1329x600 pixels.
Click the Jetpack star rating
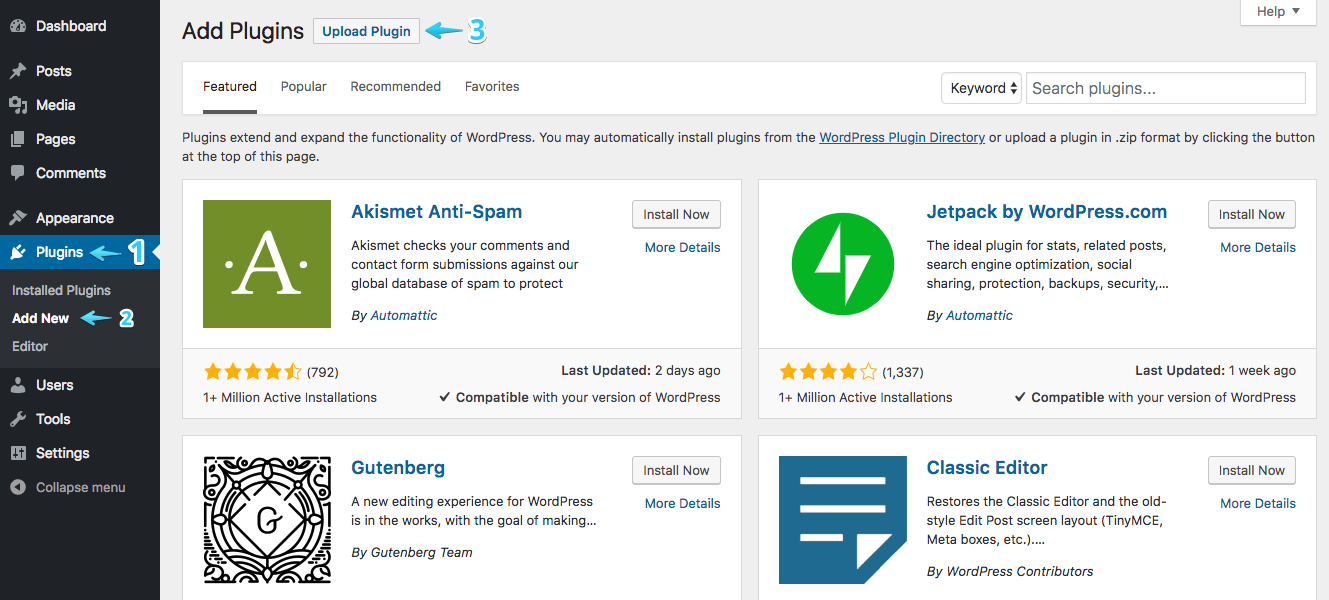click(828, 372)
